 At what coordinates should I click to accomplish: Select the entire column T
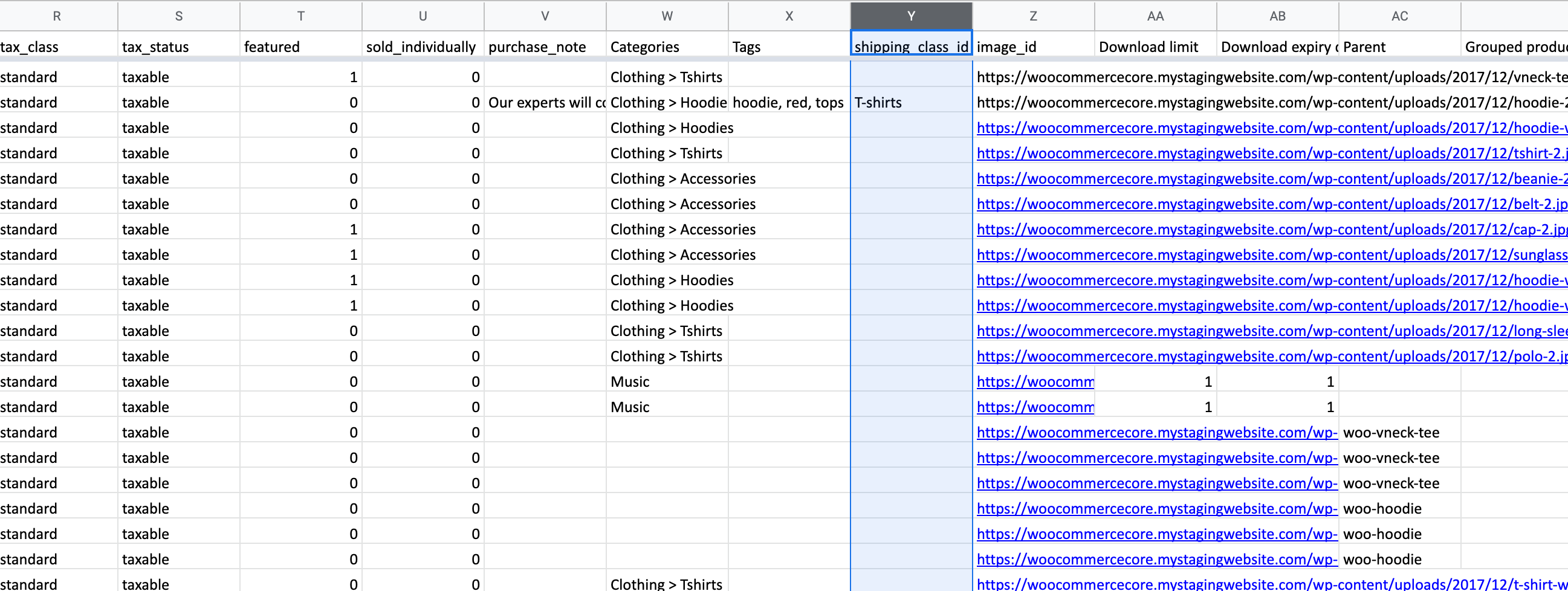point(300,16)
